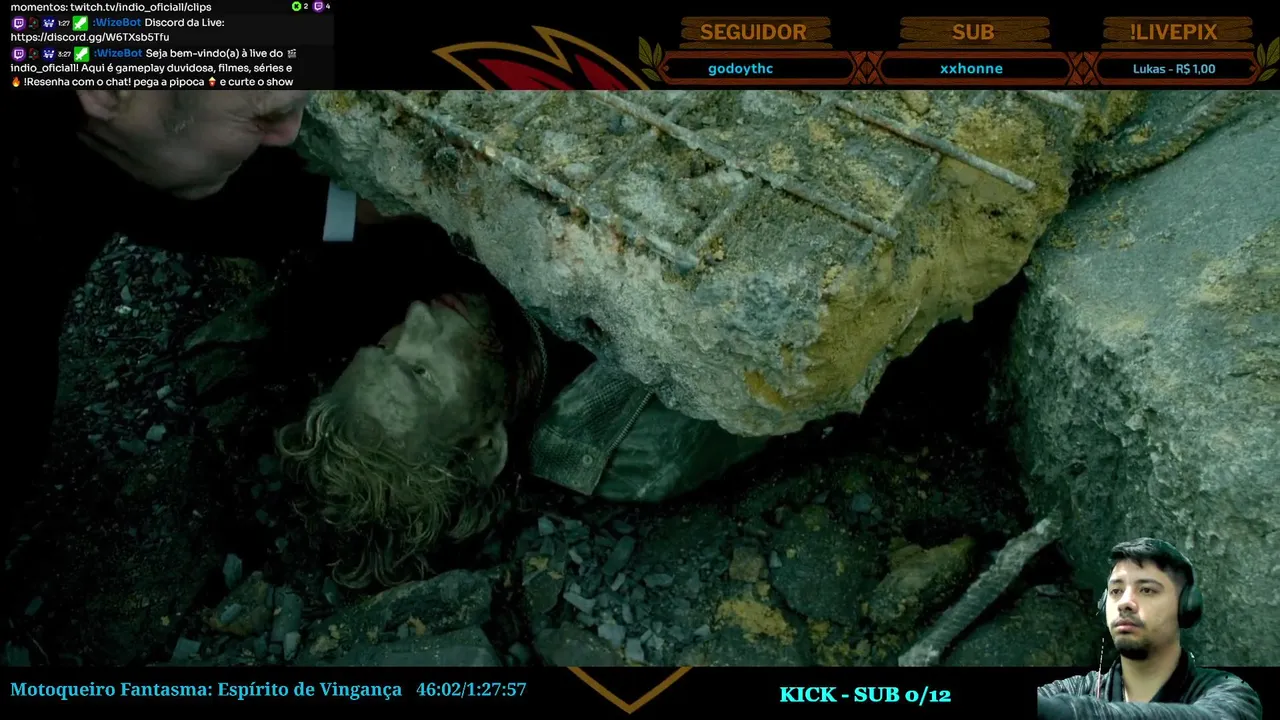Viewport: 1280px width, 720px height.
Task: Open the twitch.tv/indio_oficiall/clips link
Action: pos(140,7)
